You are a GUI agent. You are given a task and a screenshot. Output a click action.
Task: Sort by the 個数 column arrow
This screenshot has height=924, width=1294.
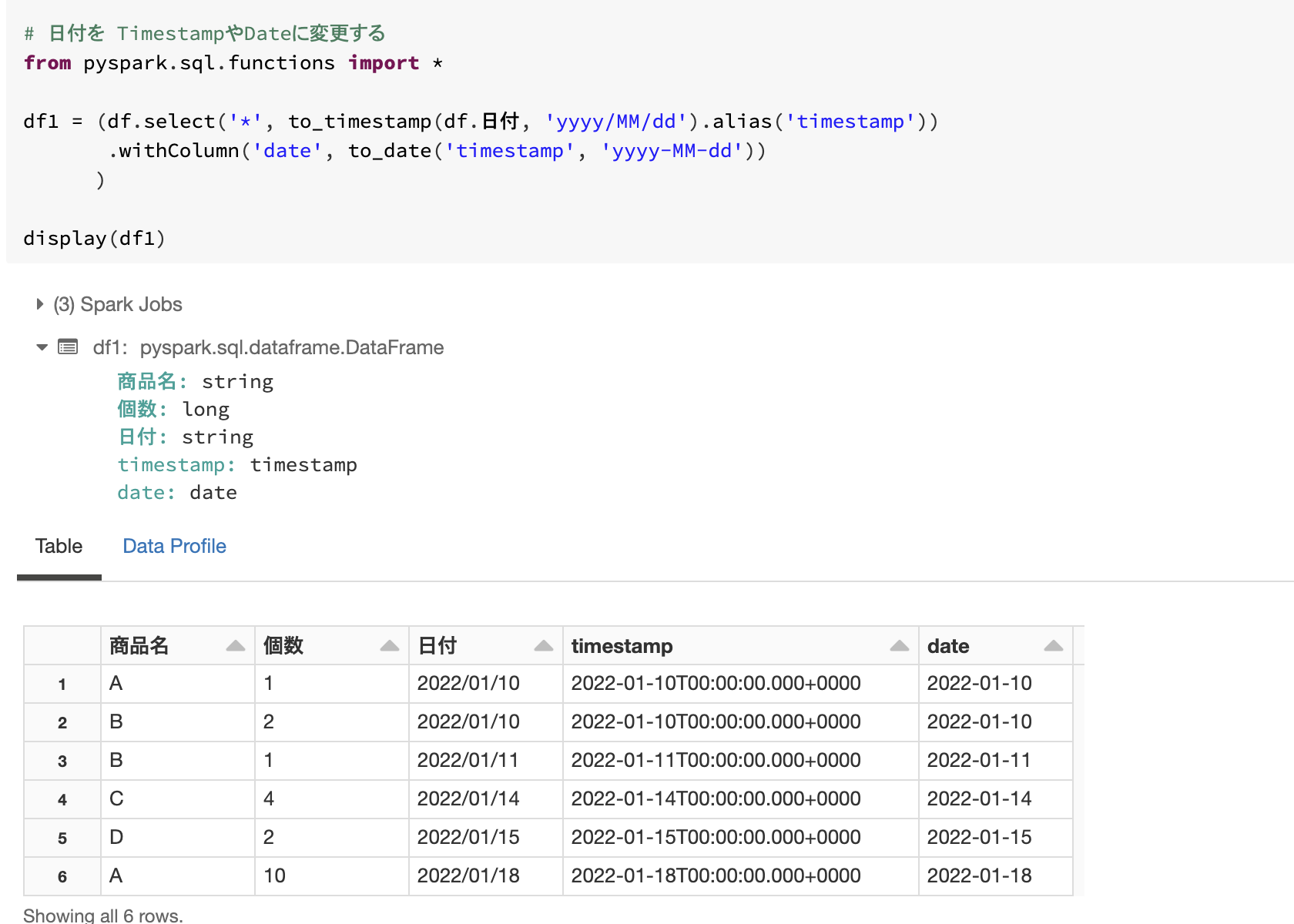(390, 646)
